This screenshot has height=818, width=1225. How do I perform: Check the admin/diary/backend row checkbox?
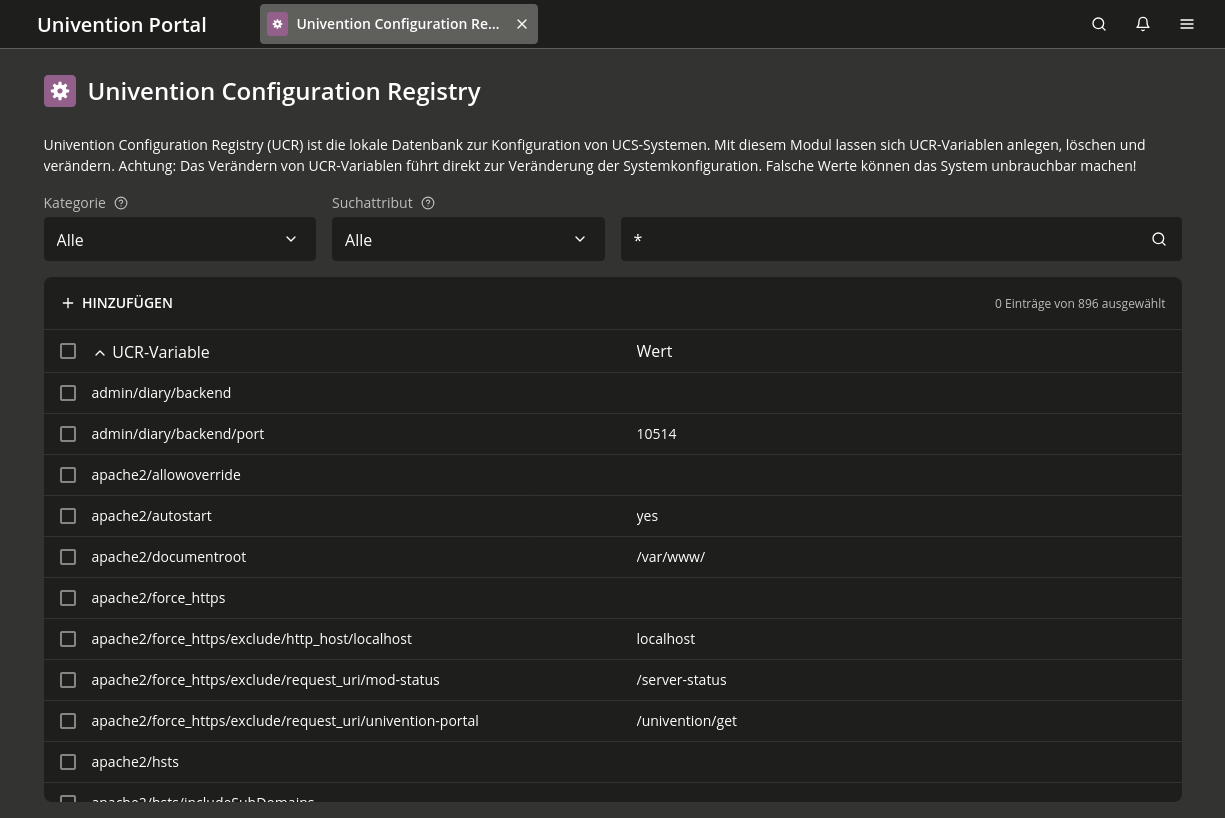[x=68, y=393]
